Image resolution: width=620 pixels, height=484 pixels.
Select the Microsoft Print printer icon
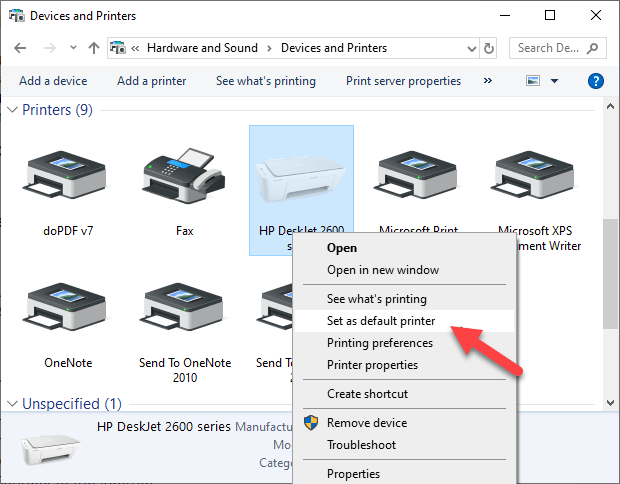[418, 174]
